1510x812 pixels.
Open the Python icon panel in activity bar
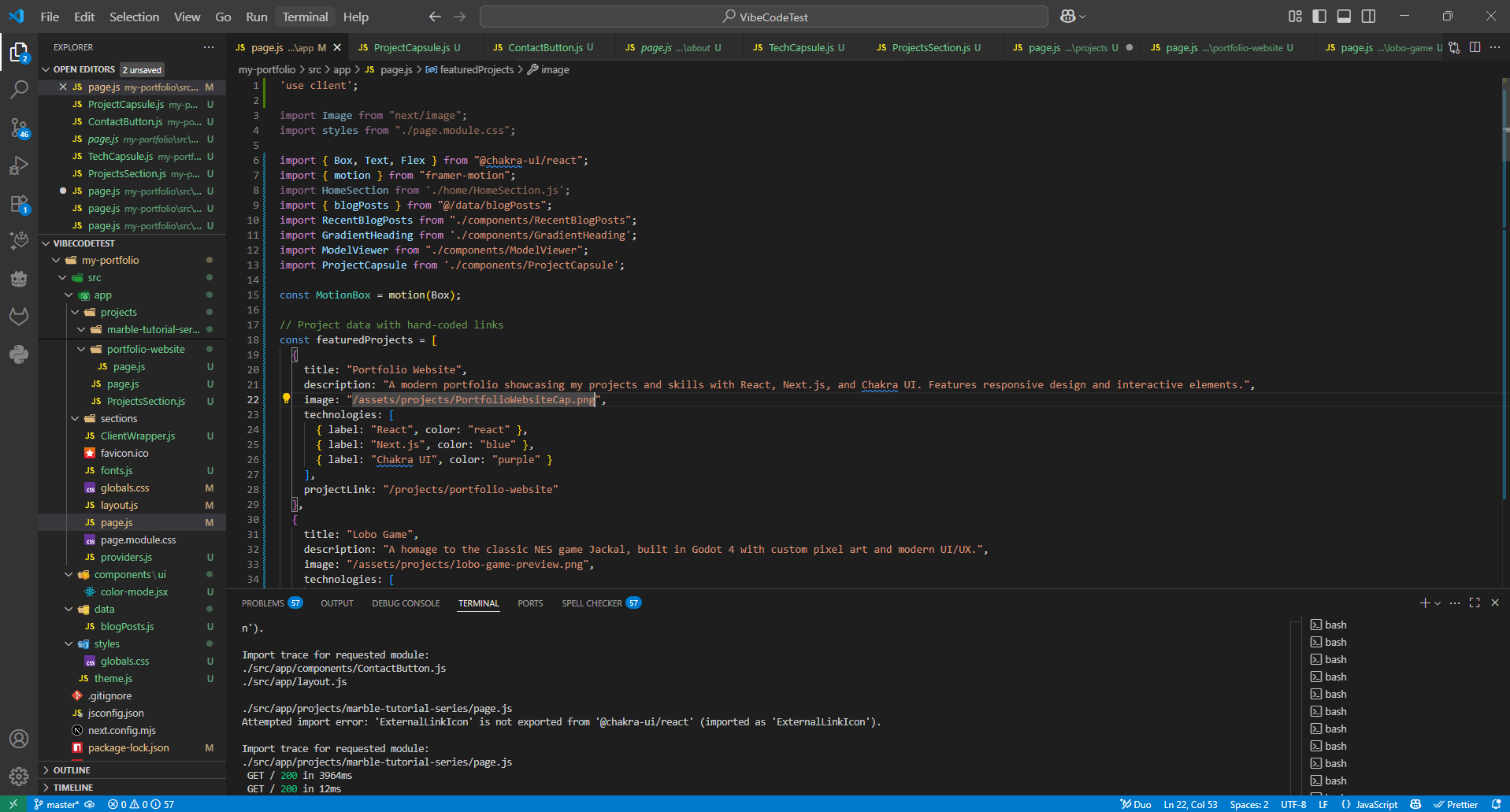(19, 354)
